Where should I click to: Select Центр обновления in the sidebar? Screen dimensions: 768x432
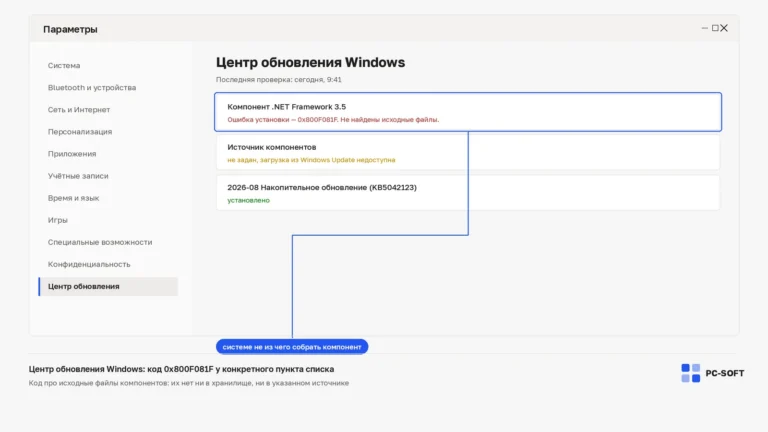click(108, 287)
